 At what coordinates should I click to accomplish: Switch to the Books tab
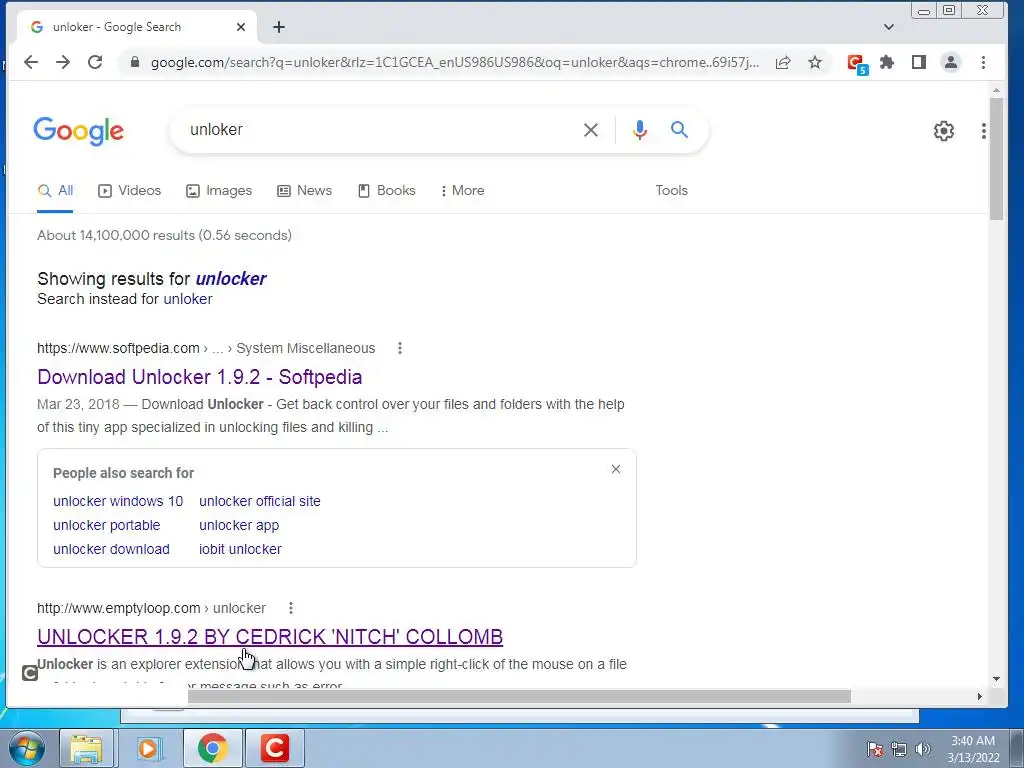pyautogui.click(x=387, y=191)
